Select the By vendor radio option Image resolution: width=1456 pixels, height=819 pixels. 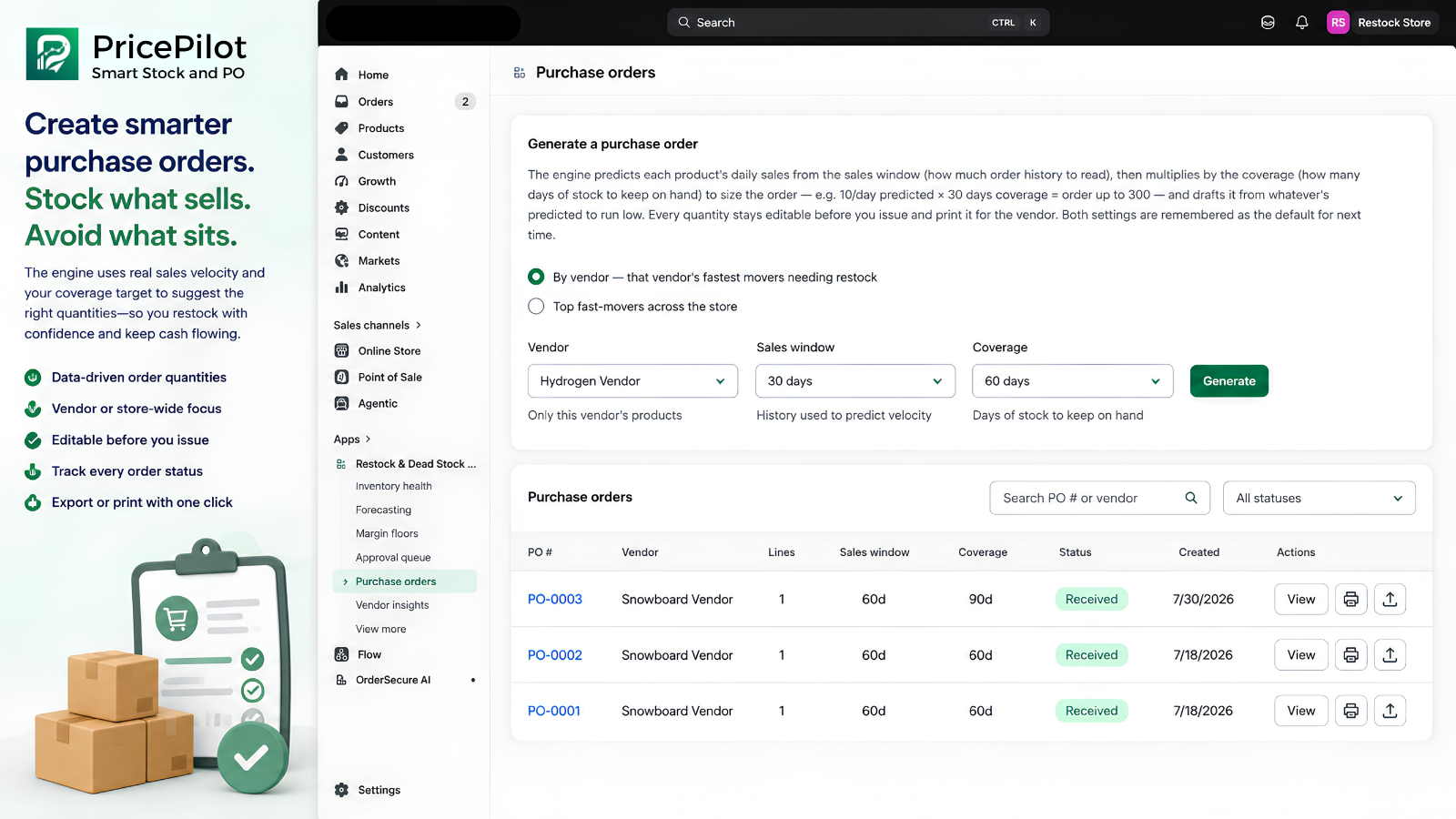pyautogui.click(x=536, y=277)
